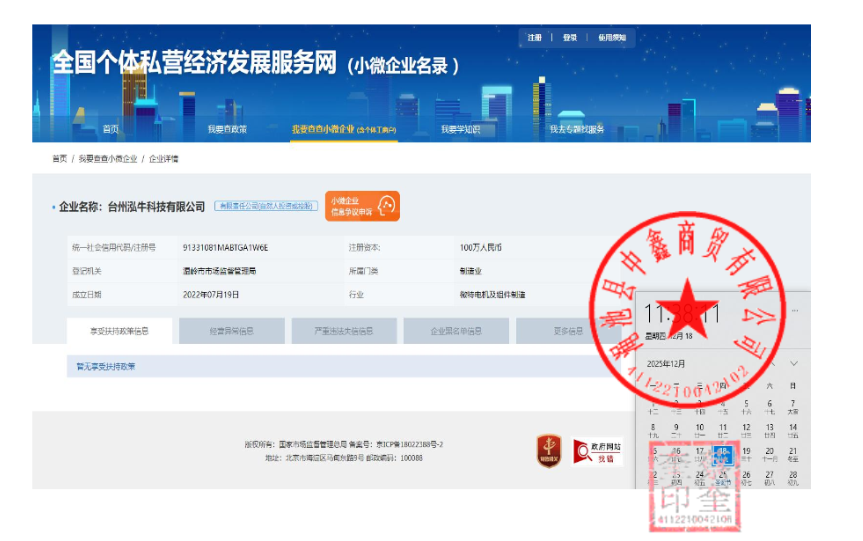Switch to the 更多信息 tab
The image size is (863, 541).
coord(568,331)
